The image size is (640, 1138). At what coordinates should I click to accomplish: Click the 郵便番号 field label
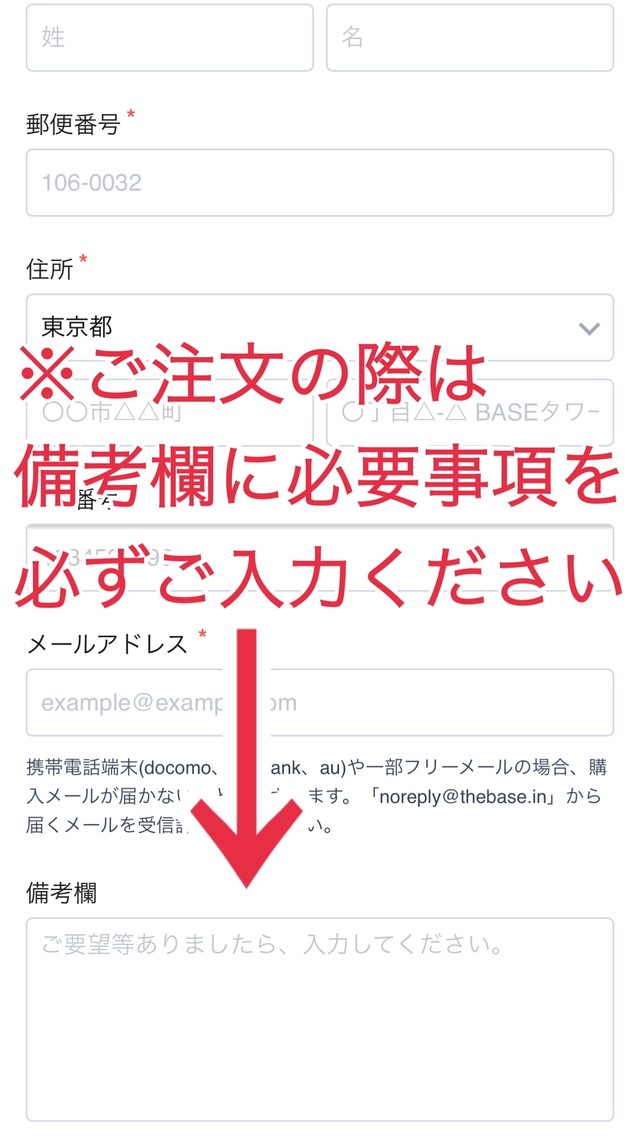click(73, 125)
